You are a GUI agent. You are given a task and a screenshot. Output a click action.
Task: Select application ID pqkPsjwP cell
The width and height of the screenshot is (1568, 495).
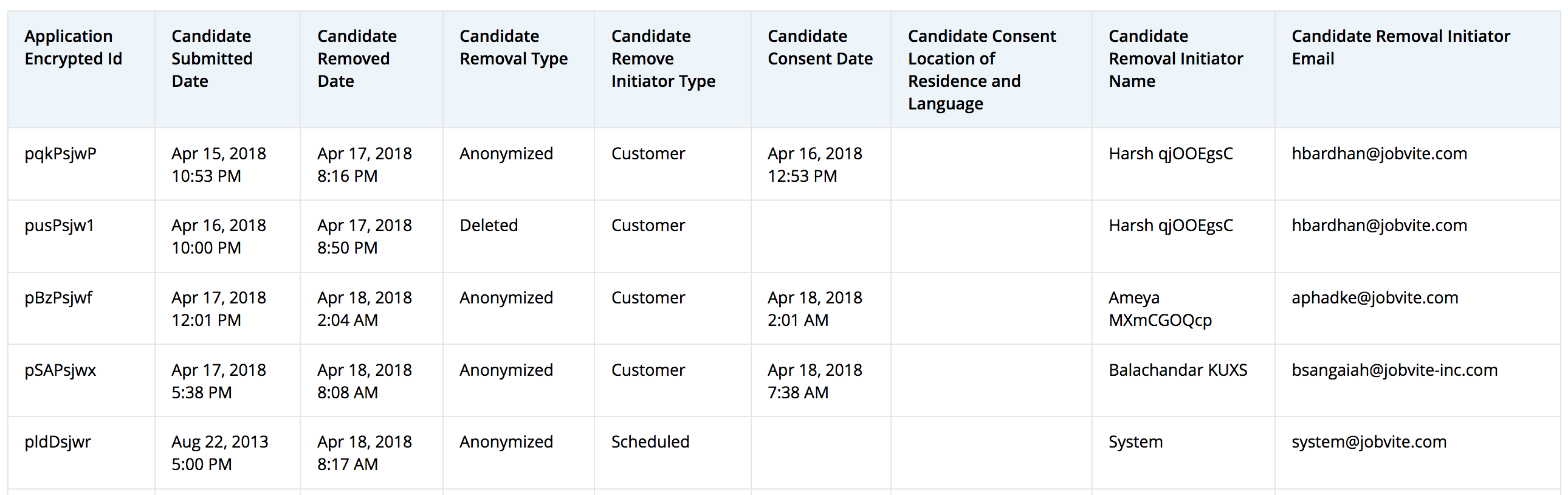coord(60,153)
